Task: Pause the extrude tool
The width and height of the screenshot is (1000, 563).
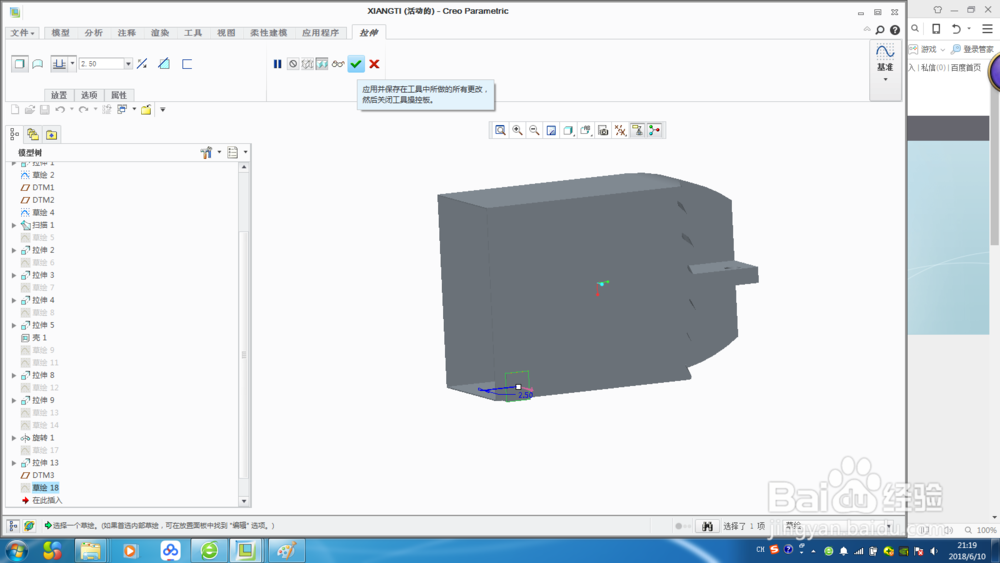Action: [277, 64]
